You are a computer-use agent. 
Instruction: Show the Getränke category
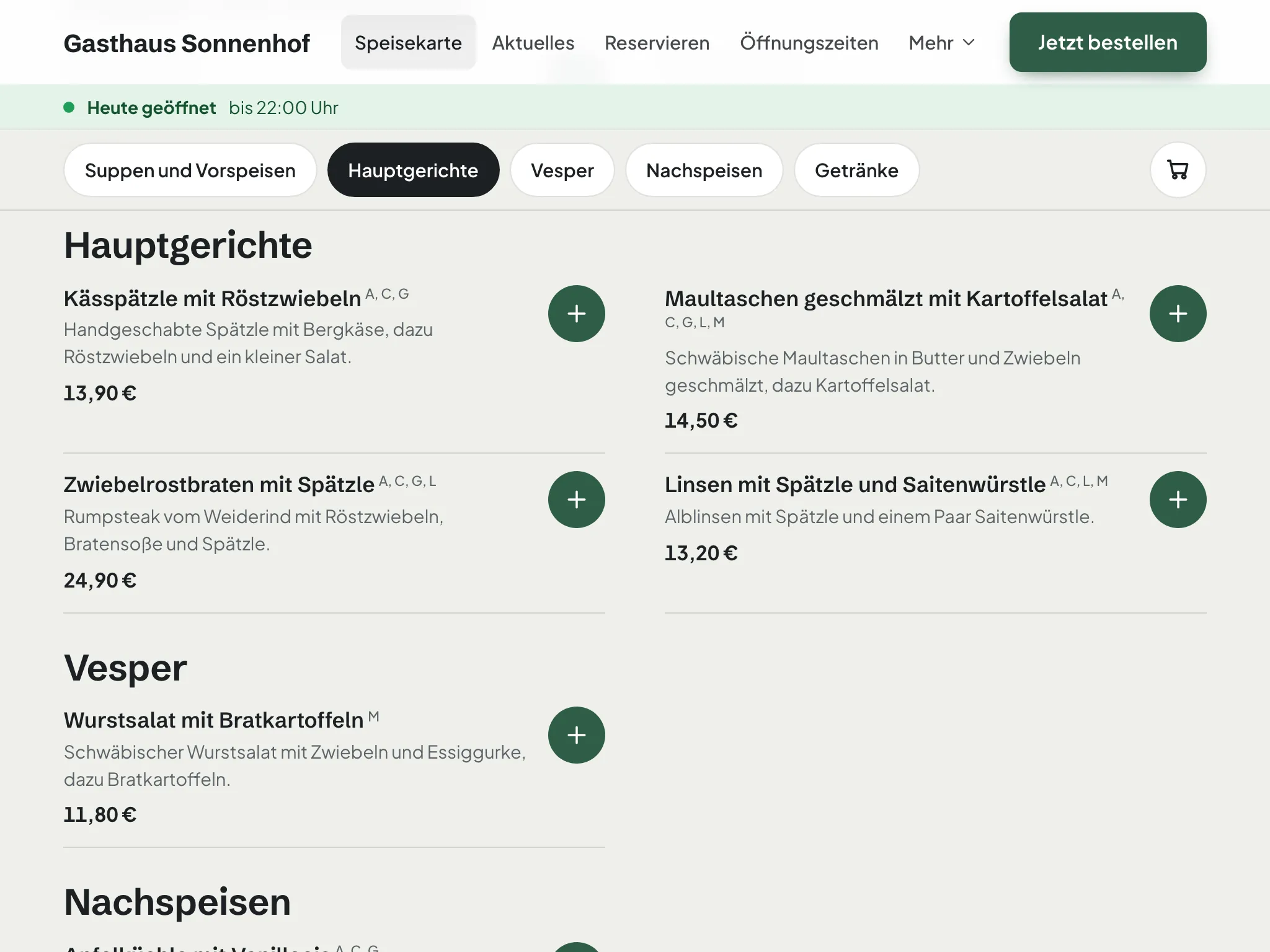click(x=856, y=170)
